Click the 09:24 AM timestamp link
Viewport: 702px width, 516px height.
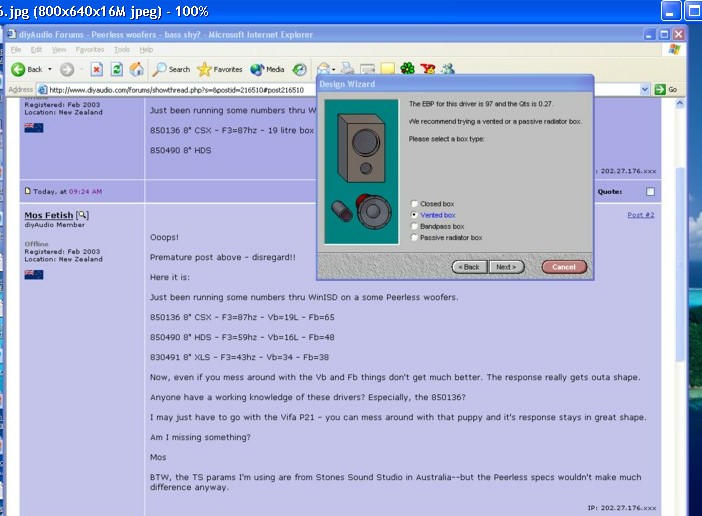(x=85, y=192)
